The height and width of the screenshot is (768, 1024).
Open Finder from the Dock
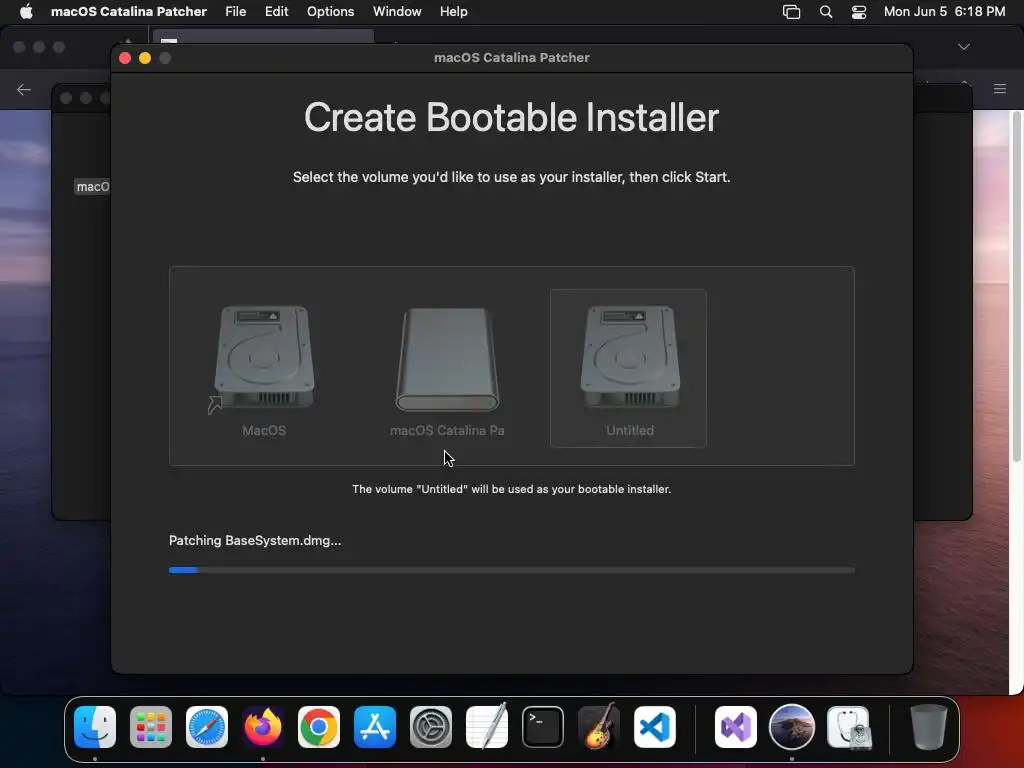pos(95,727)
